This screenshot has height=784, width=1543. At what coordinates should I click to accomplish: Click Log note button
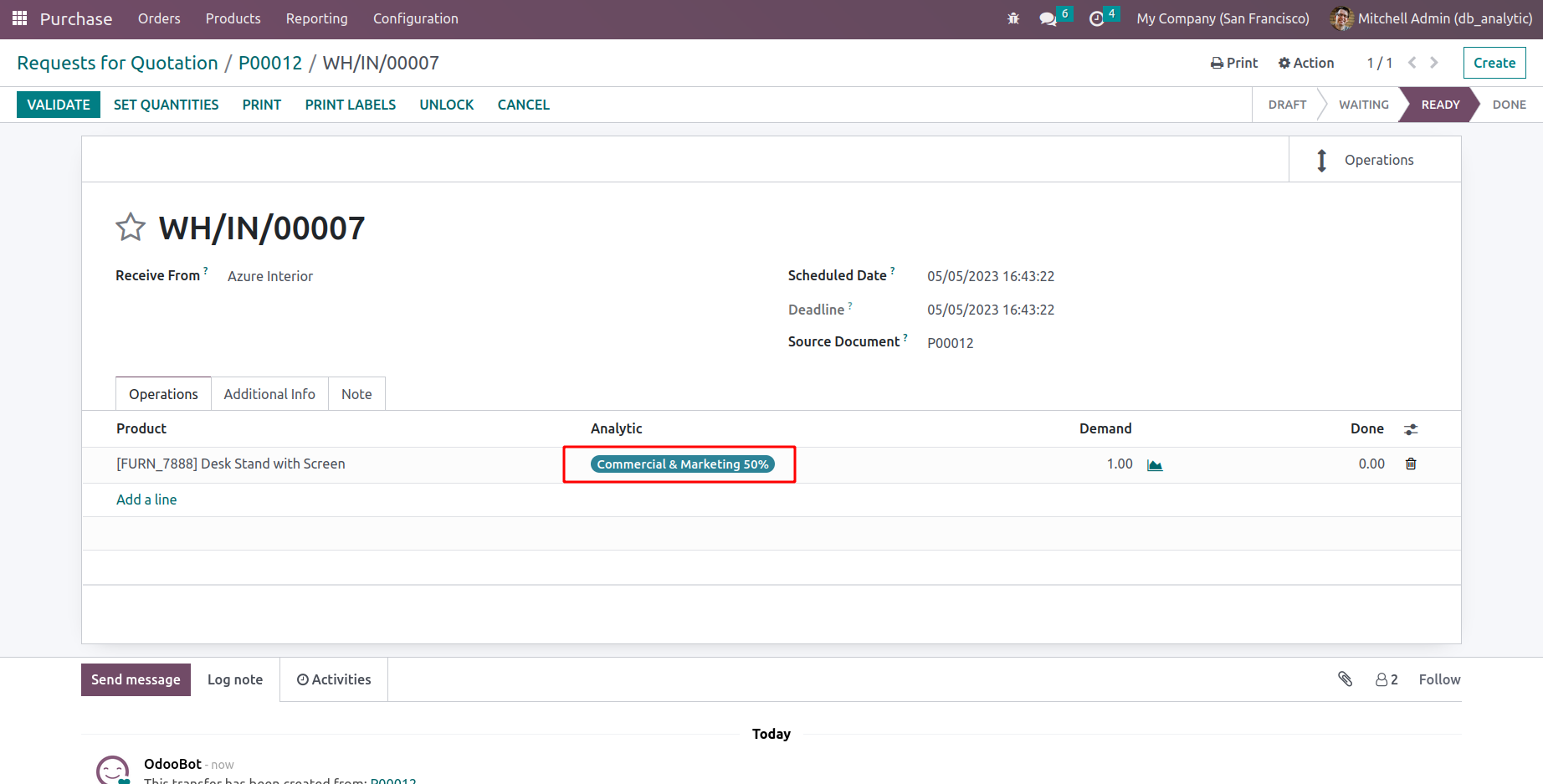235,679
